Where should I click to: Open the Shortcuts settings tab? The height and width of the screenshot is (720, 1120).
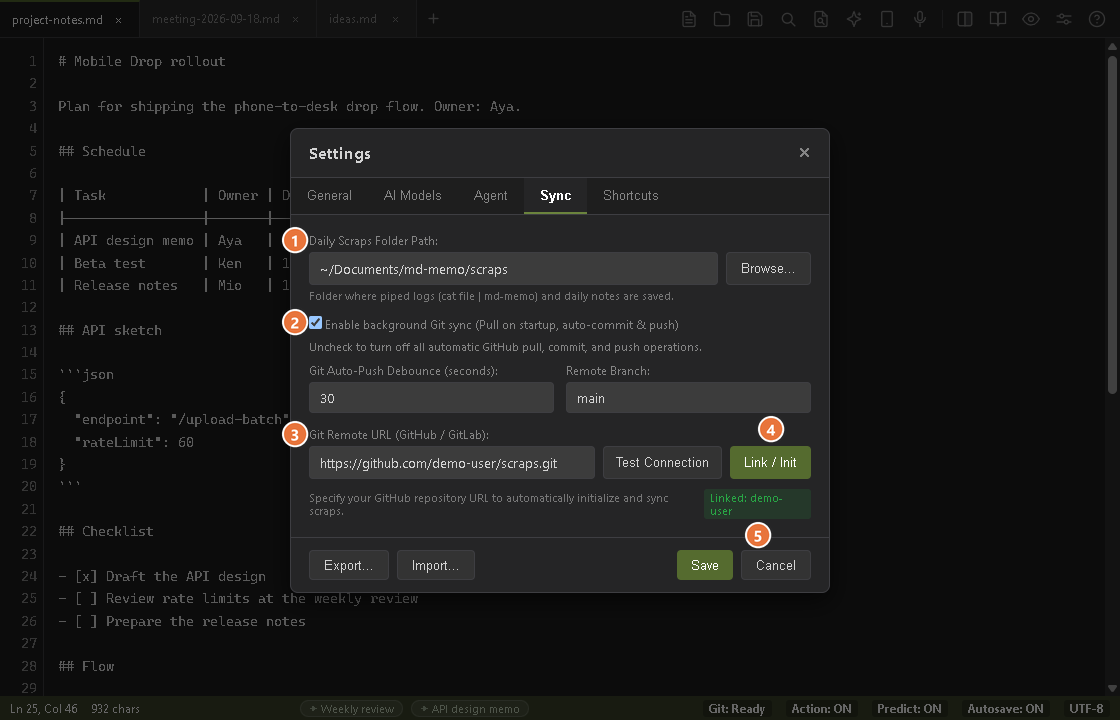[x=631, y=196]
